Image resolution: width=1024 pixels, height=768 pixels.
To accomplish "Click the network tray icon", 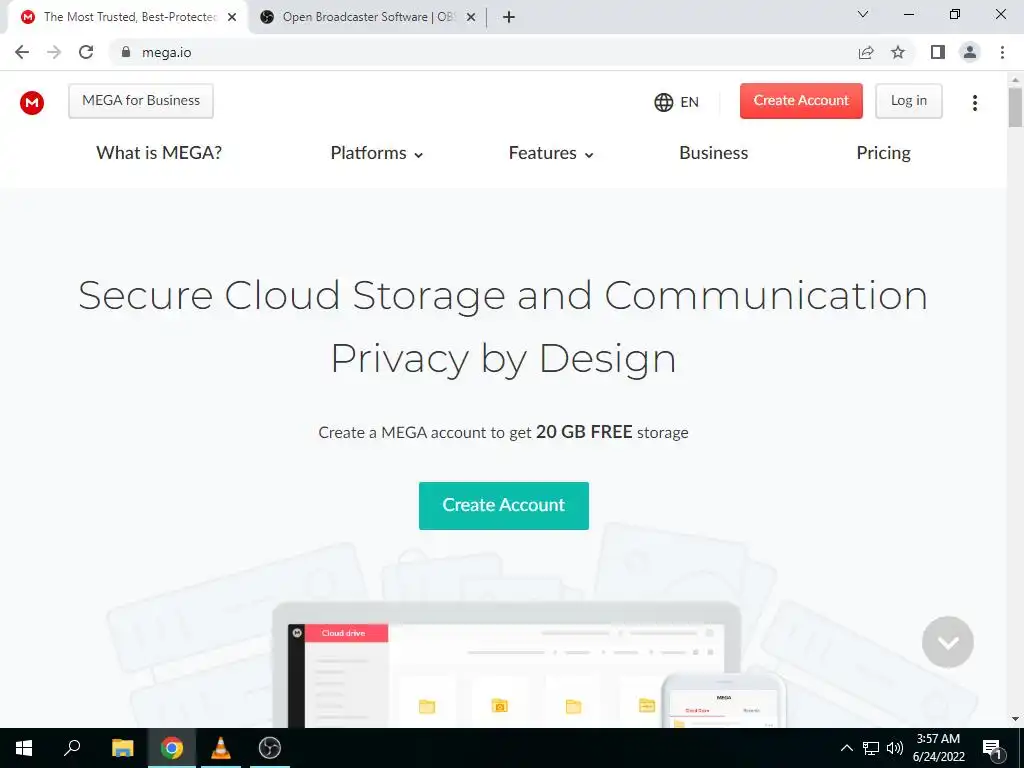I will click(871, 748).
